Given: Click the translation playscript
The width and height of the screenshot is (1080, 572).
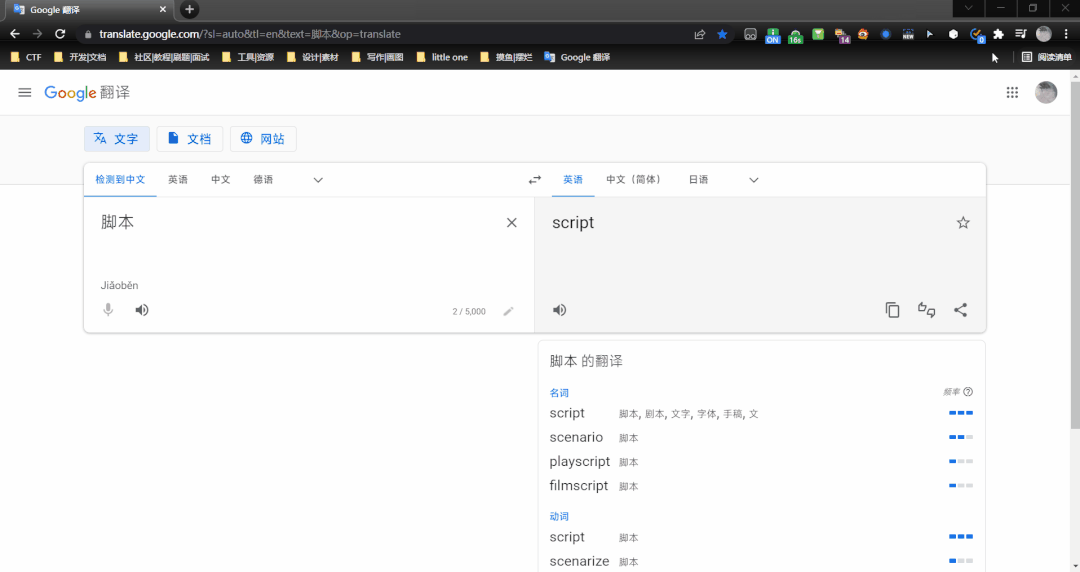Looking at the screenshot, I should click(x=579, y=462).
